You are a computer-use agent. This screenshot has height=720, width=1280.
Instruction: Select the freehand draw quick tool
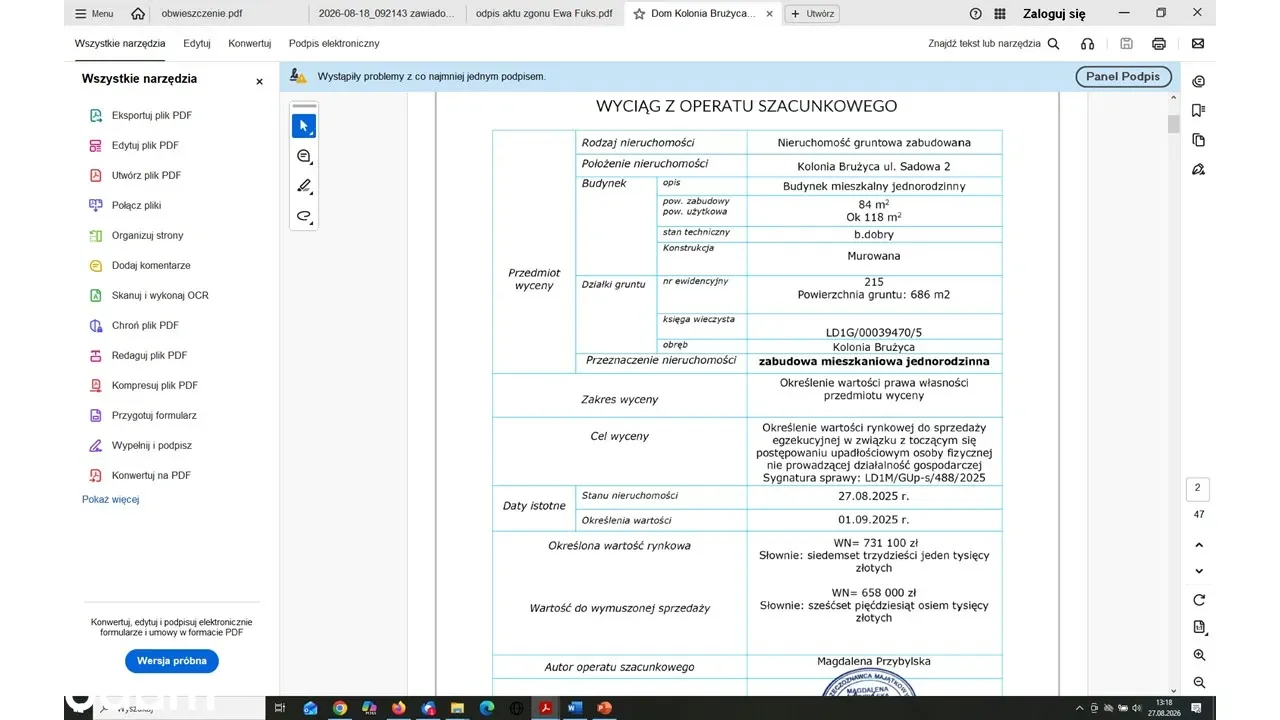[x=304, y=216]
